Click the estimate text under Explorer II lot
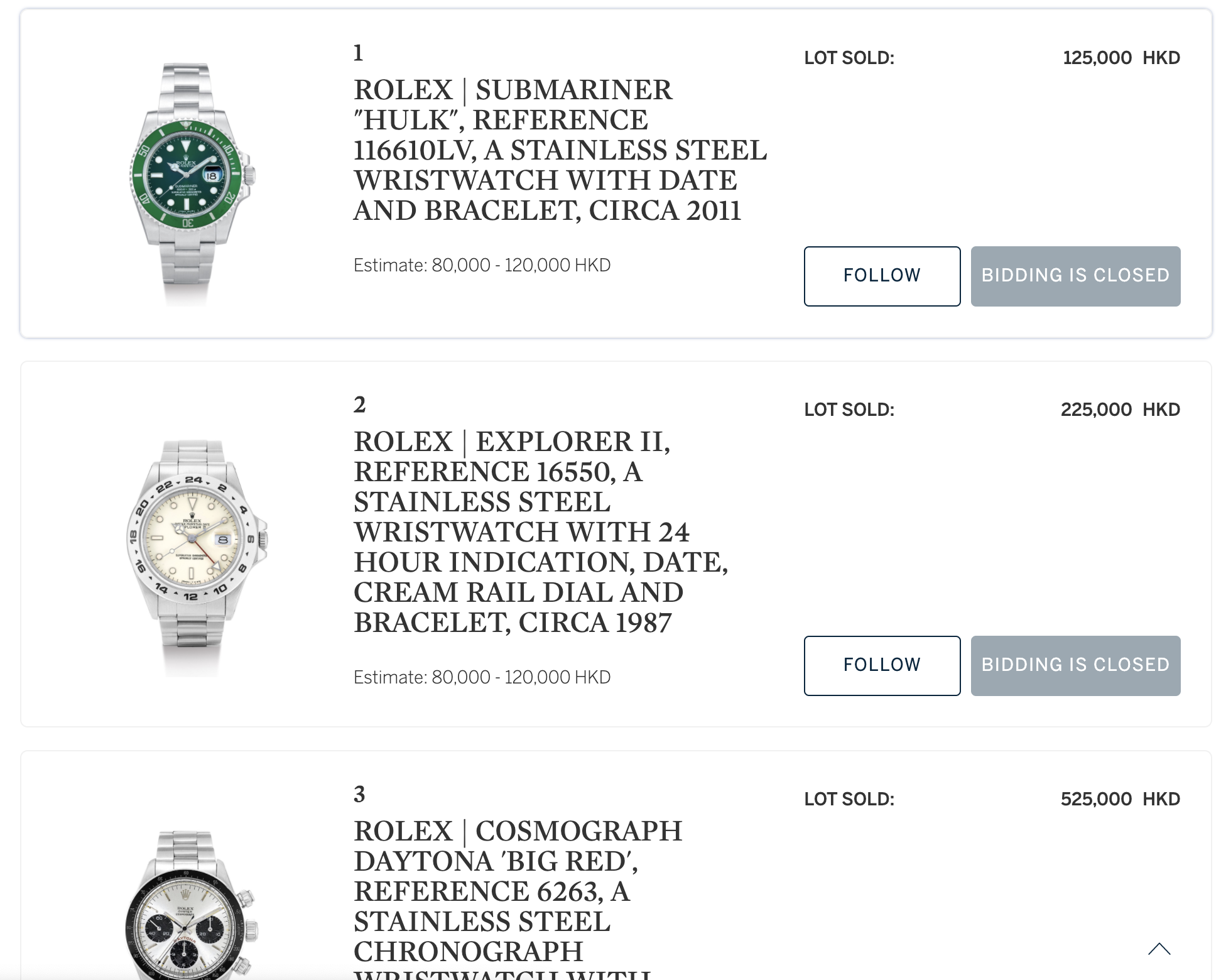Image resolution: width=1221 pixels, height=980 pixels. (482, 677)
